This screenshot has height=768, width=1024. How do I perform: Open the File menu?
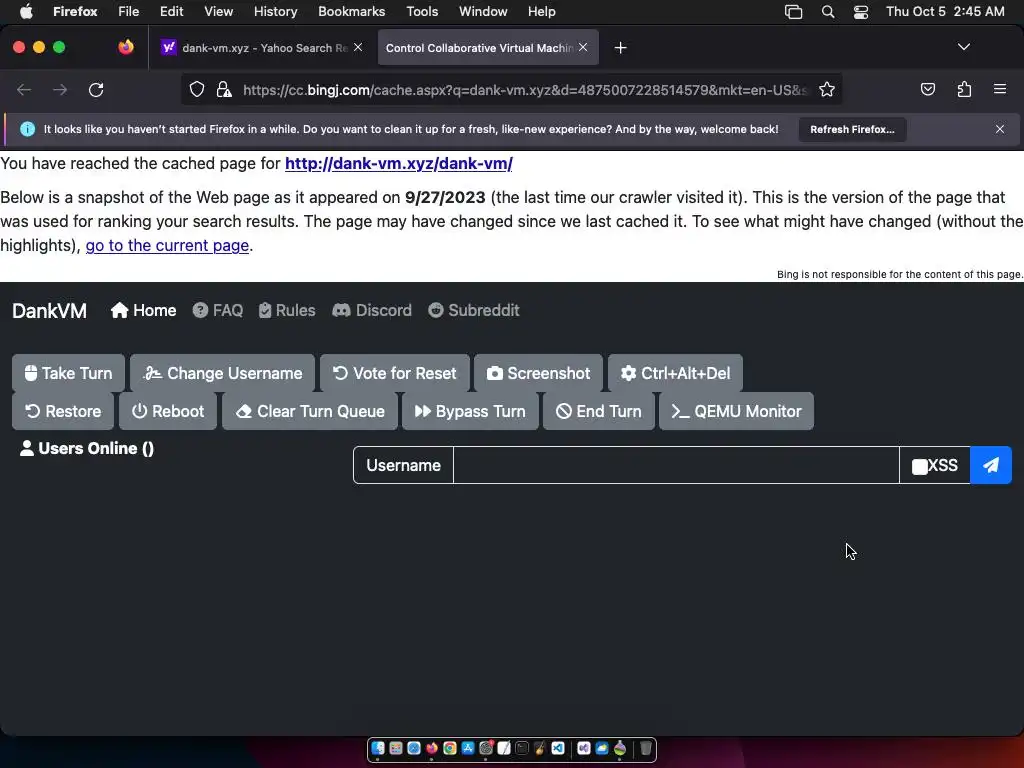(x=128, y=11)
